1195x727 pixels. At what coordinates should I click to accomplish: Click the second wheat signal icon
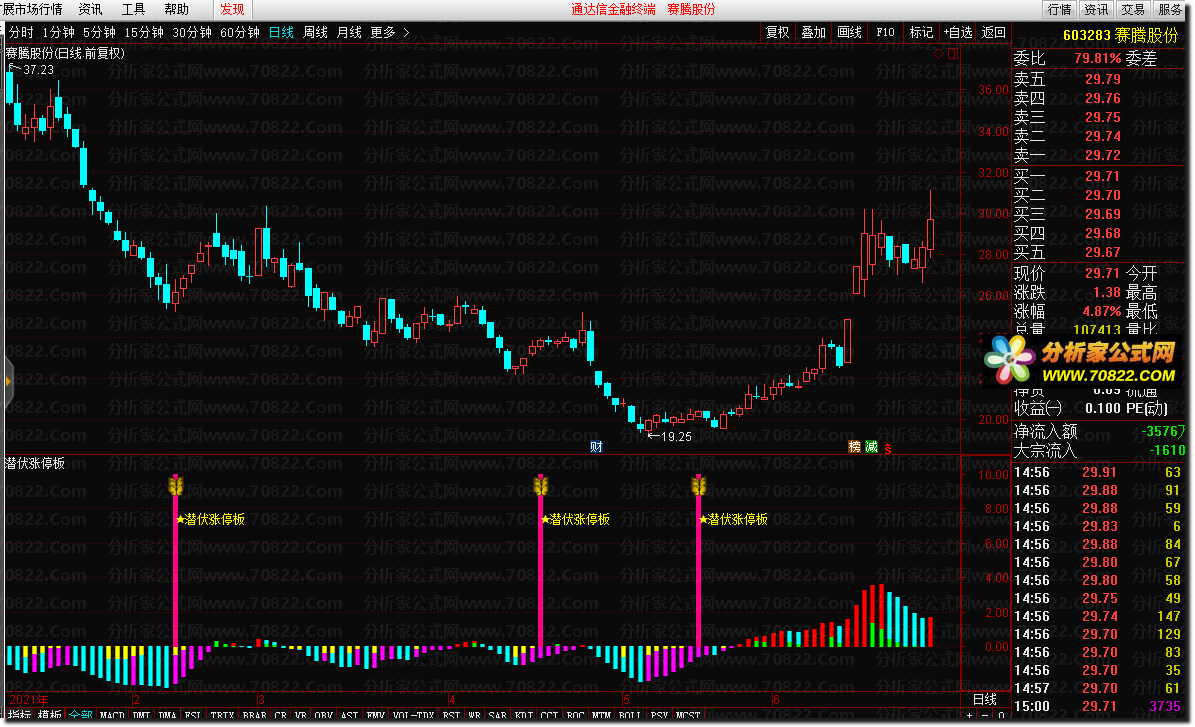coord(541,485)
